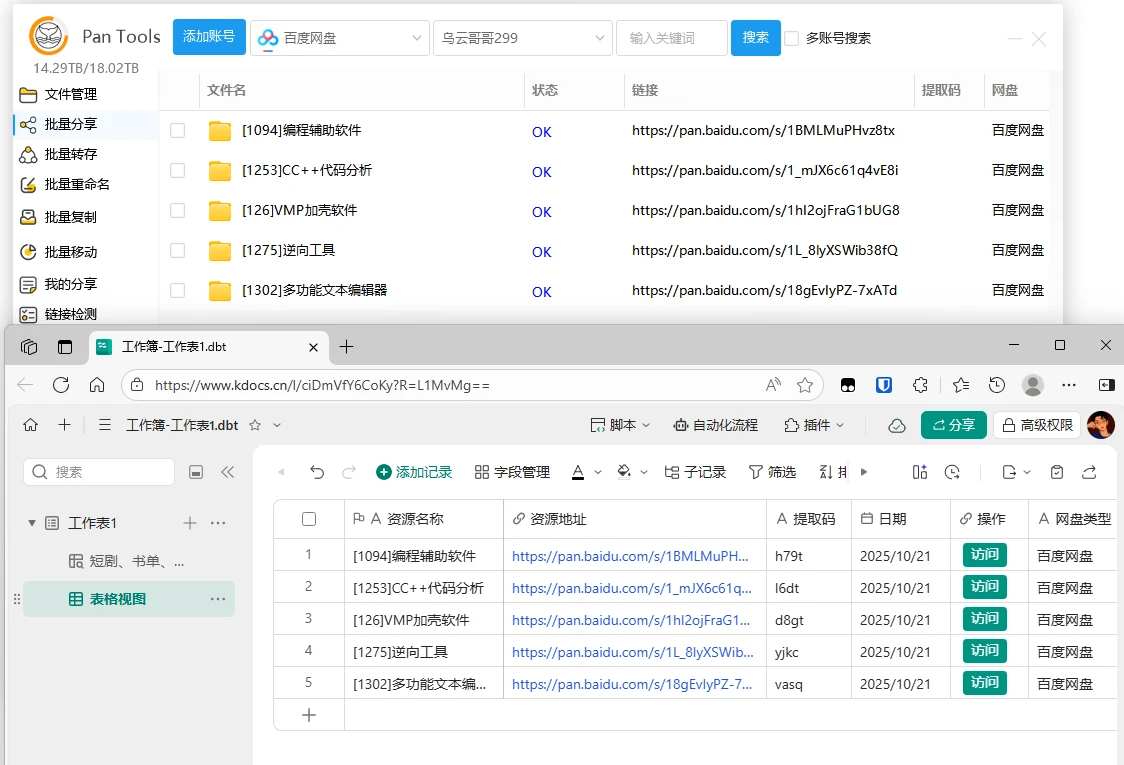1124x765 pixels.
Task: Collapse the 工作表1 tree node
Action: (32, 523)
